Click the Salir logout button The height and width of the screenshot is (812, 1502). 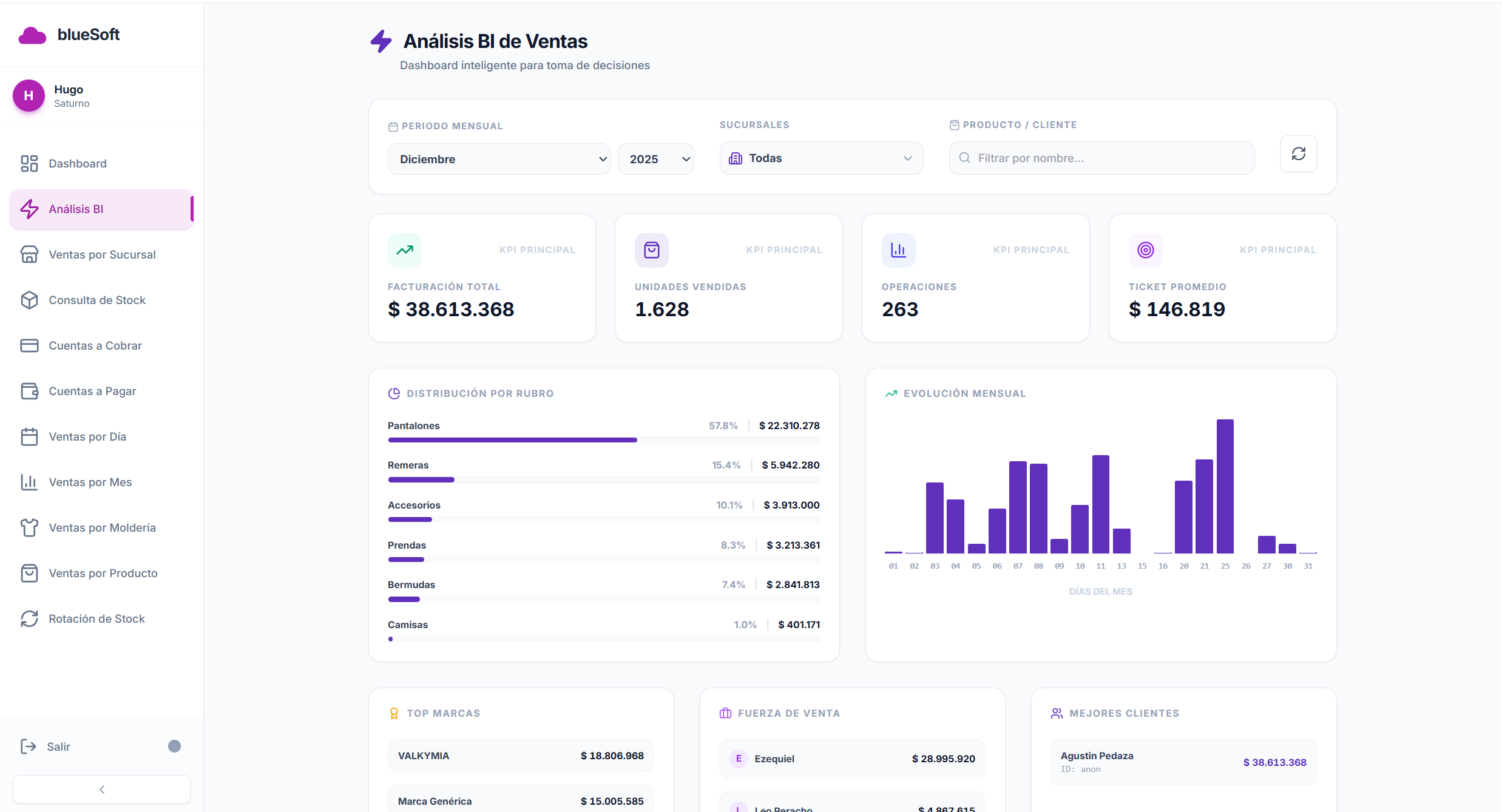pos(59,746)
